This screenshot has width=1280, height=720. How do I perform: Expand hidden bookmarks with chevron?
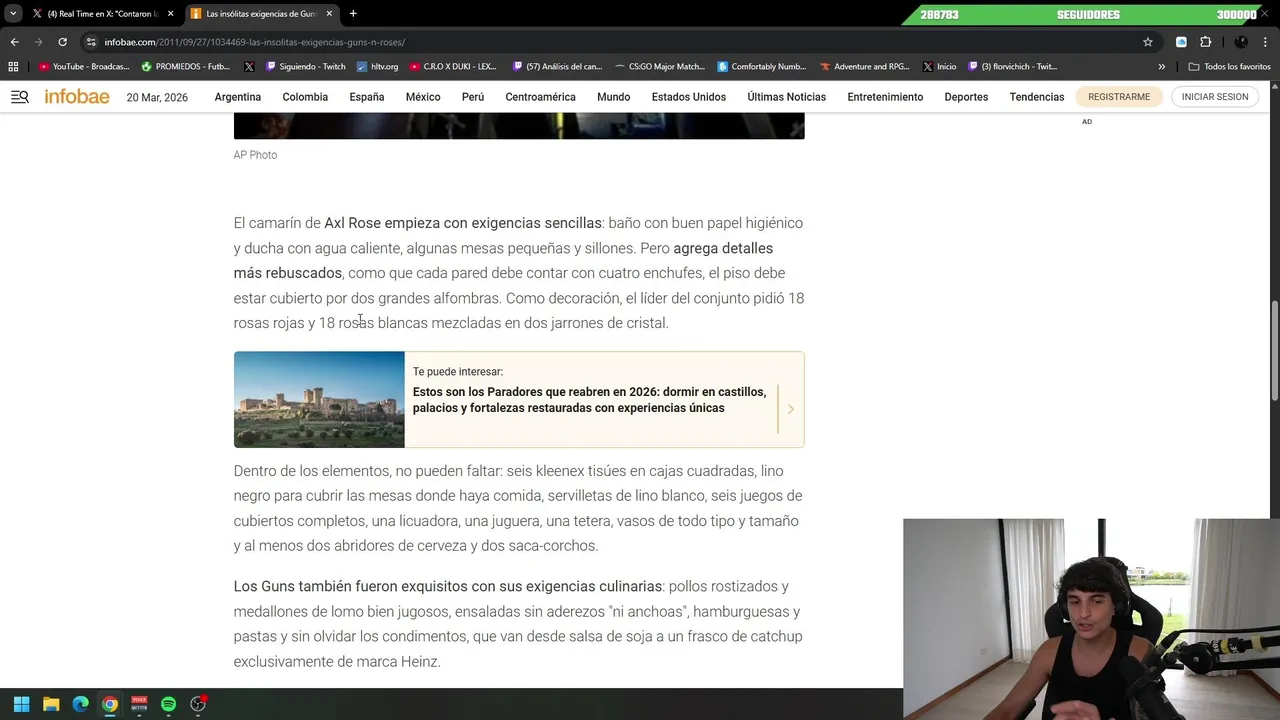tap(1161, 67)
